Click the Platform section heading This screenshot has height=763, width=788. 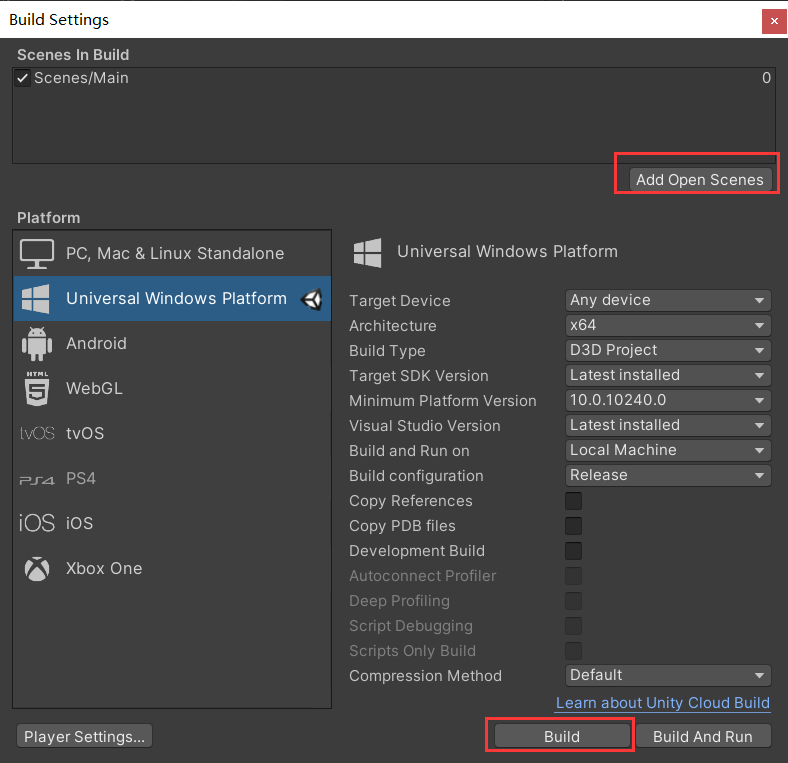48,218
